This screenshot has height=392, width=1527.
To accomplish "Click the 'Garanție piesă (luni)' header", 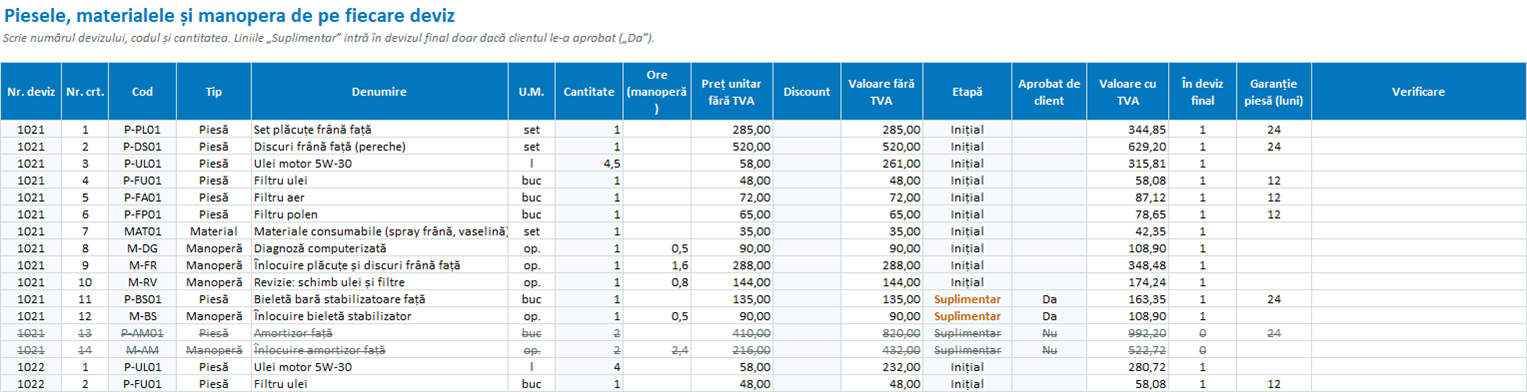I will pyautogui.click(x=1274, y=91).
